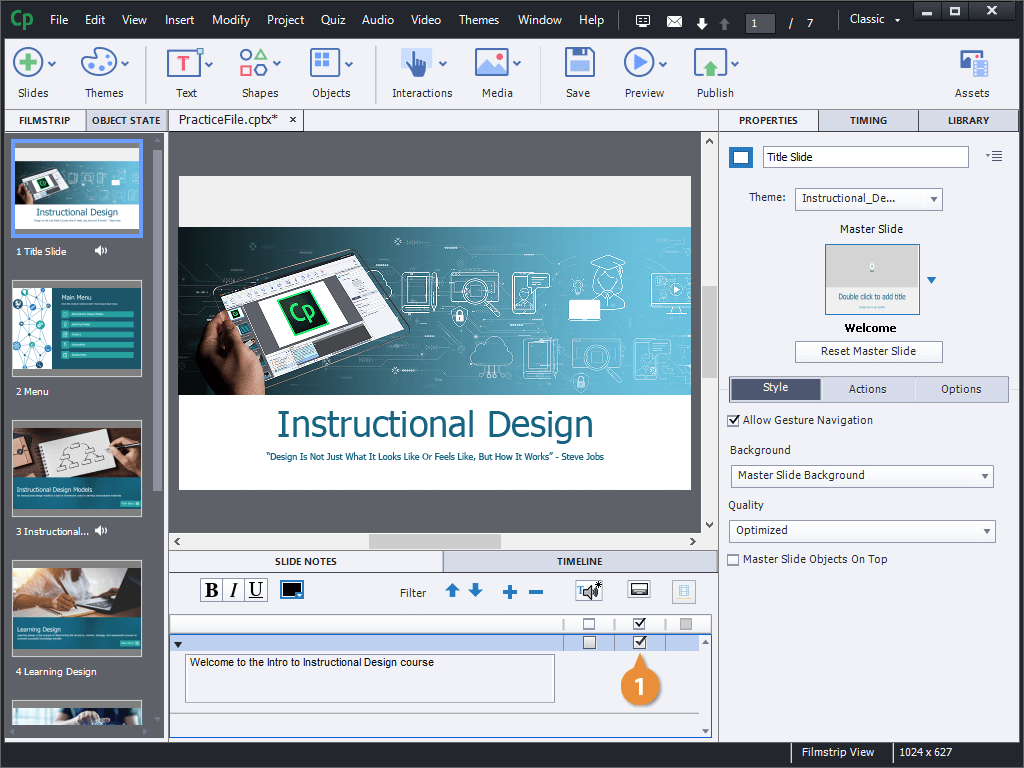Open the Assets panel icon
The width and height of the screenshot is (1024, 768).
972,63
